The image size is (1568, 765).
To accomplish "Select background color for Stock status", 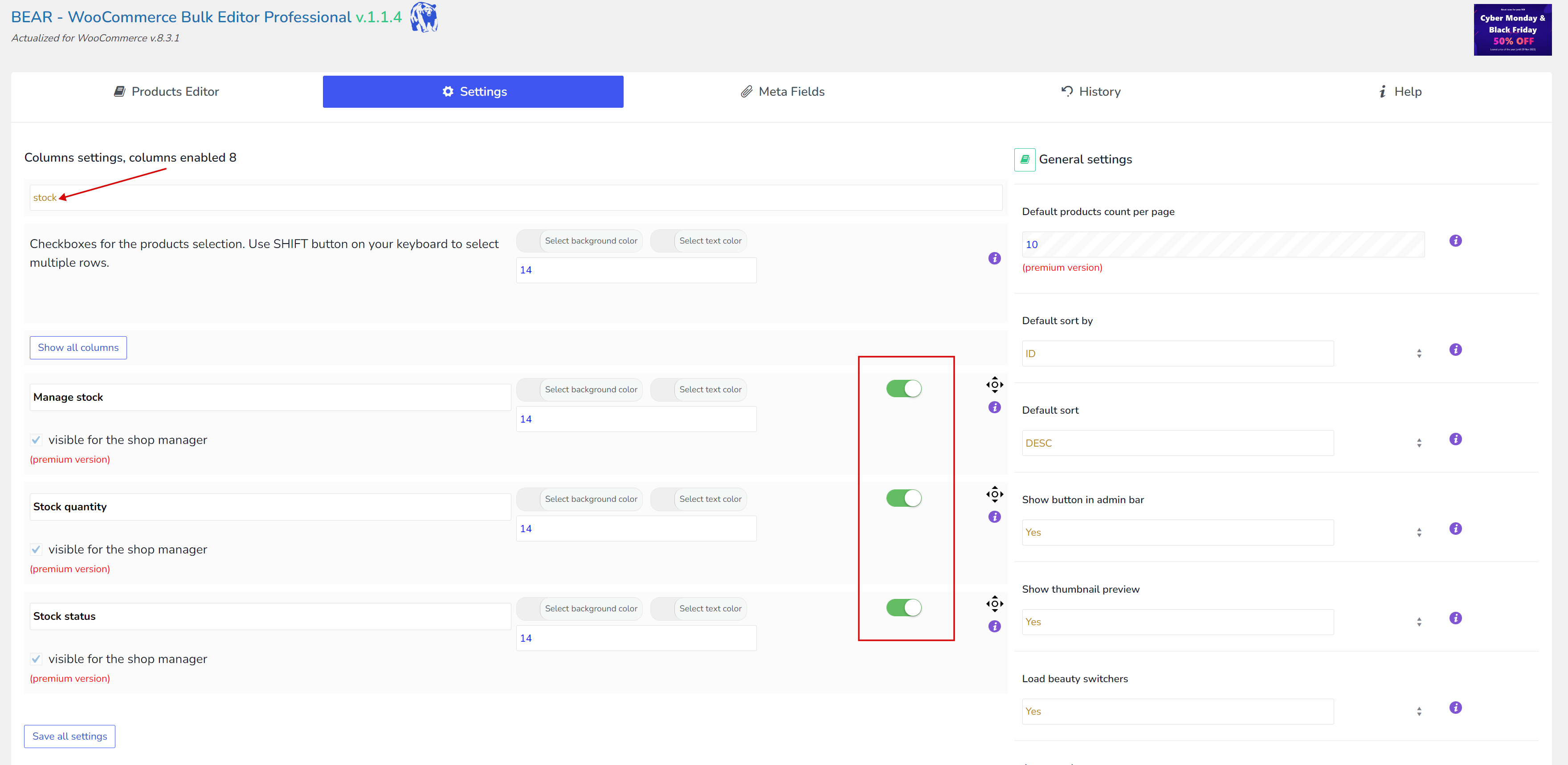I will [x=580, y=609].
